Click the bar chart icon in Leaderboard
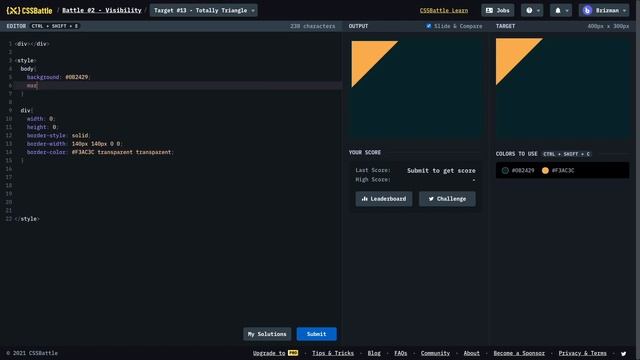The width and height of the screenshot is (640, 360). point(364,199)
